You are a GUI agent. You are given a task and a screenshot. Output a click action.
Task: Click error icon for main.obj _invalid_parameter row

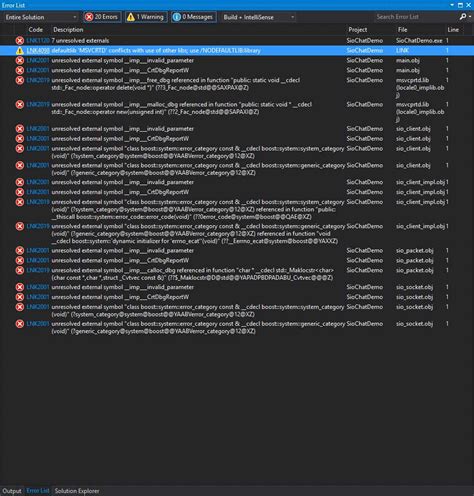point(20,61)
